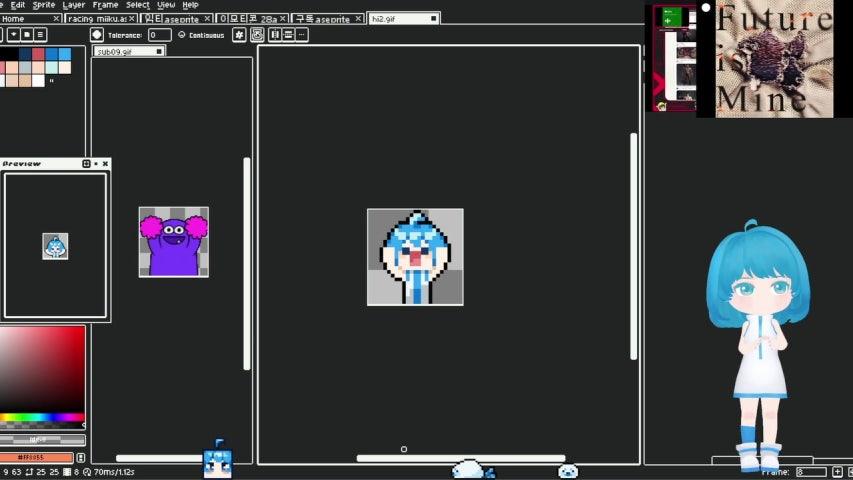The image size is (853, 480).
Task: Open the Frame menu
Action: tap(105, 5)
